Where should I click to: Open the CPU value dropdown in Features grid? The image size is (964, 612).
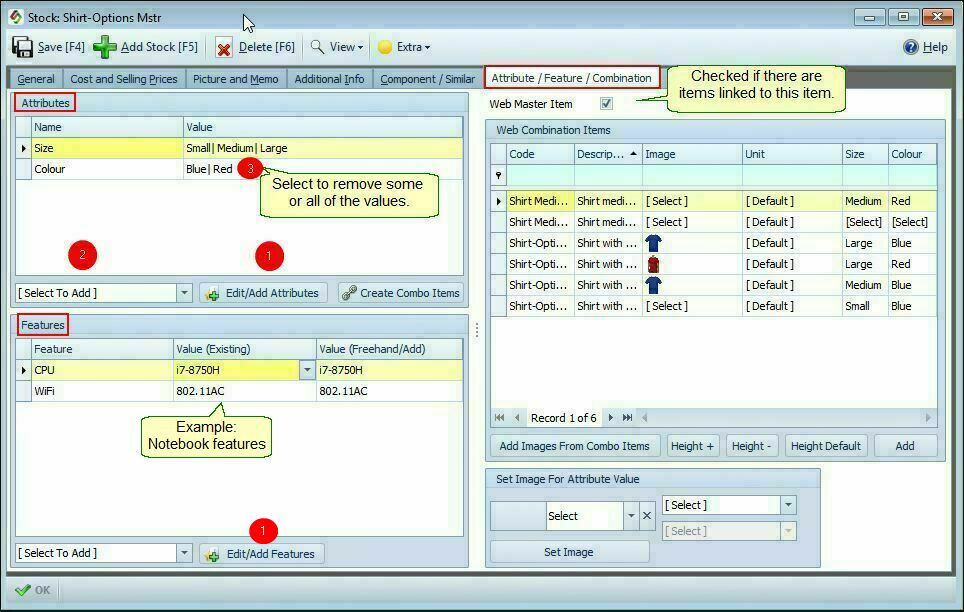pos(307,370)
